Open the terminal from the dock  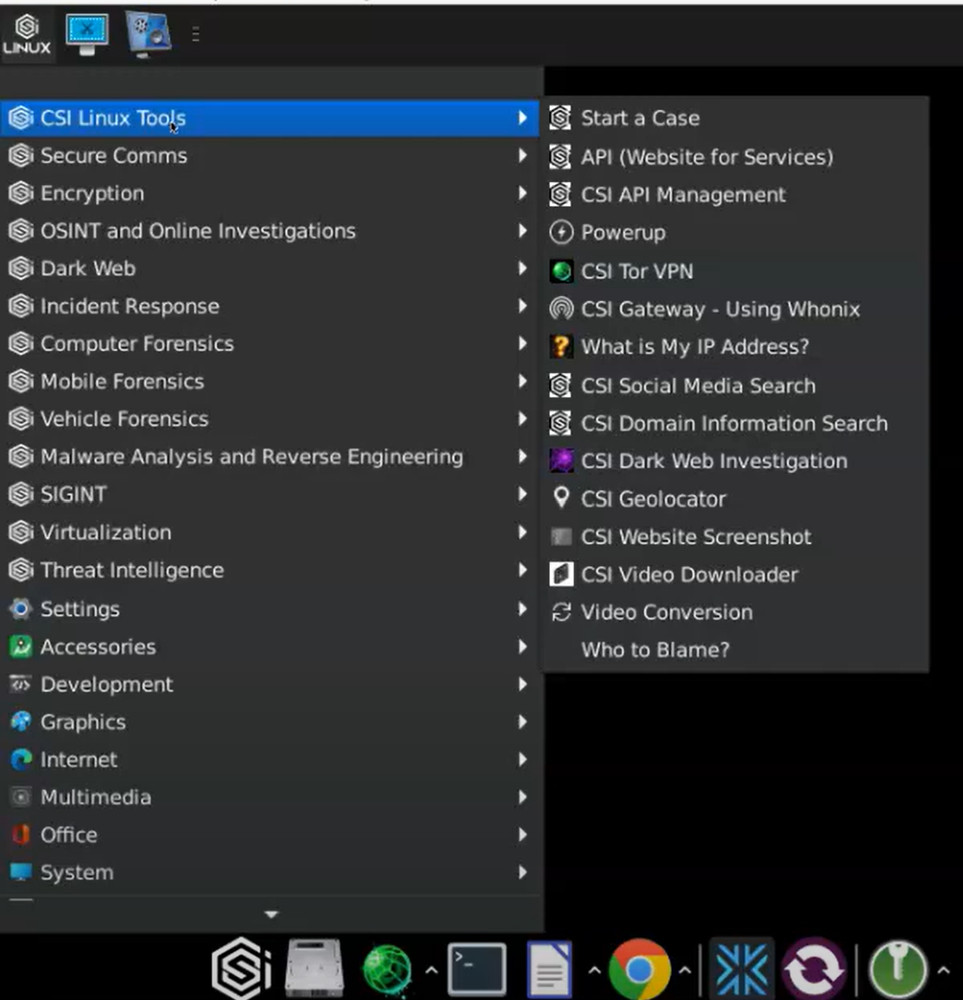click(x=477, y=967)
